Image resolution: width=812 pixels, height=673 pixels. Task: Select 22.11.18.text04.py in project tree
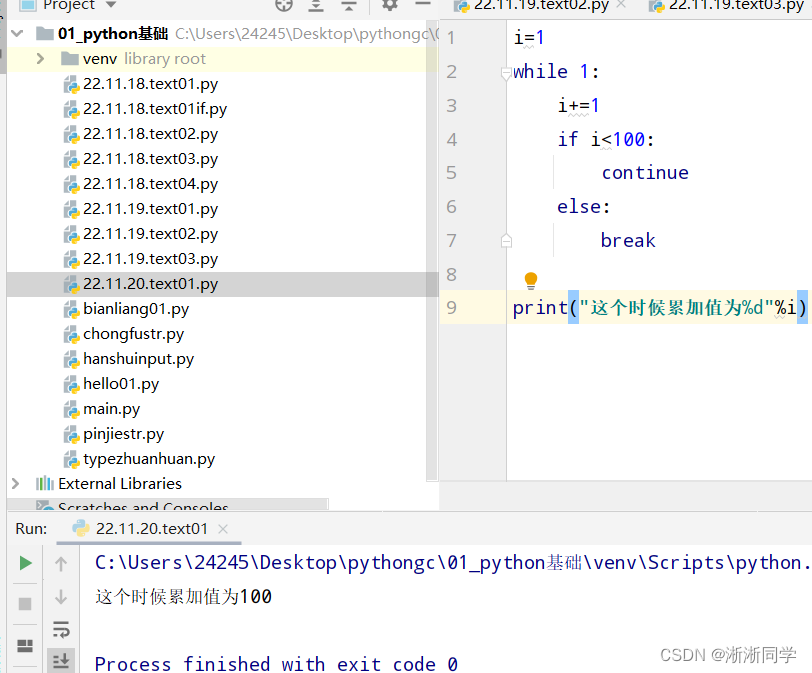tap(150, 184)
